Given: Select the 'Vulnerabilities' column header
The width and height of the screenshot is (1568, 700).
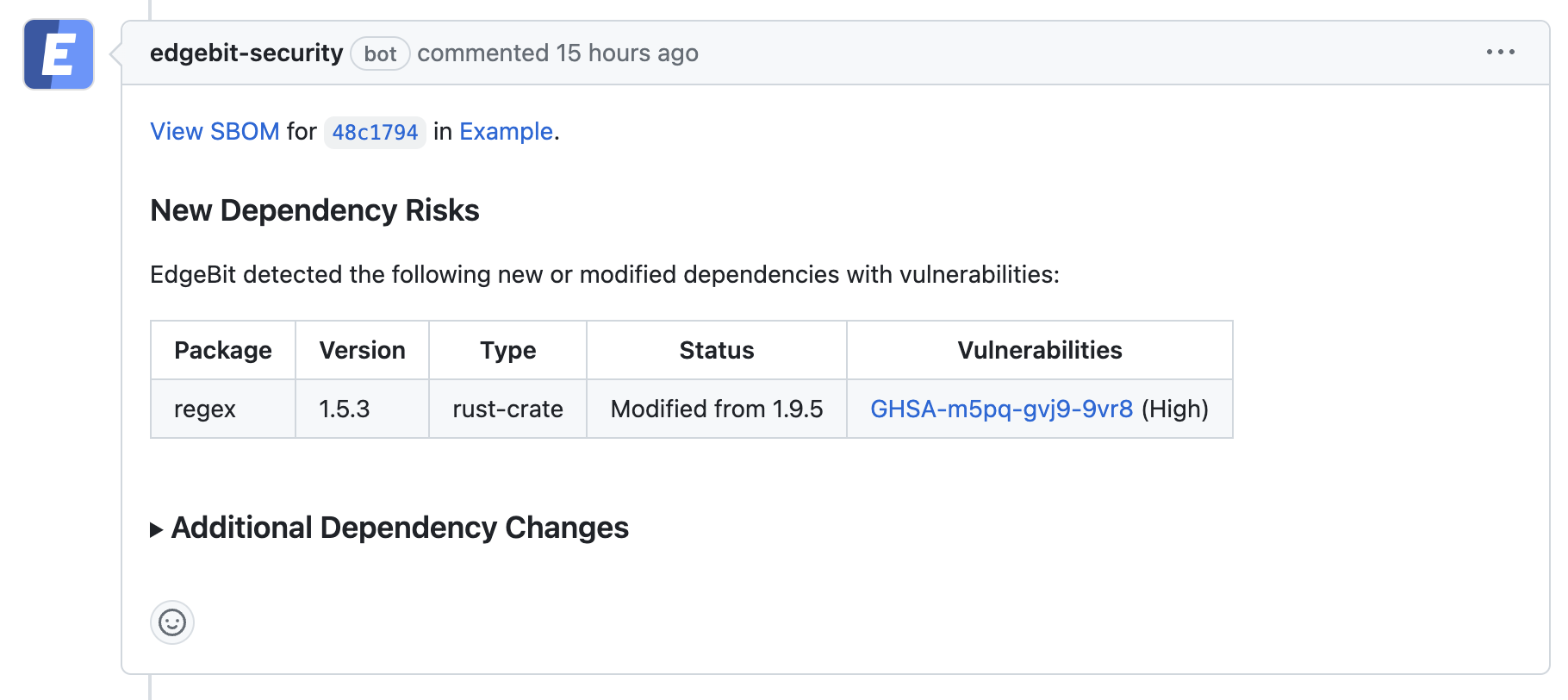Looking at the screenshot, I should 1040,350.
